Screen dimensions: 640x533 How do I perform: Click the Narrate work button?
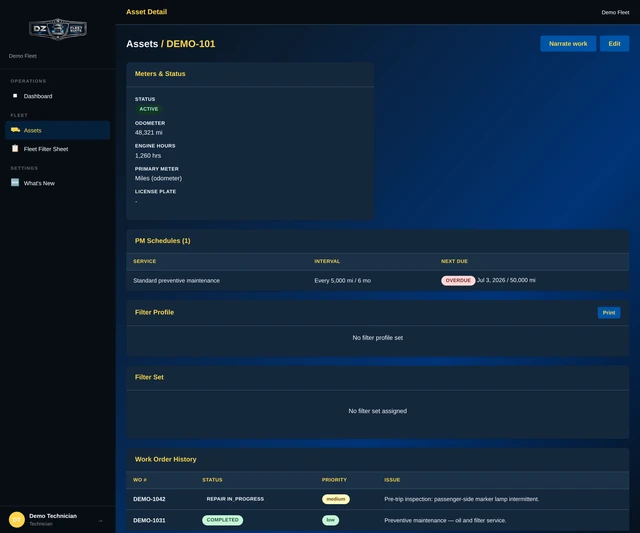[568, 44]
